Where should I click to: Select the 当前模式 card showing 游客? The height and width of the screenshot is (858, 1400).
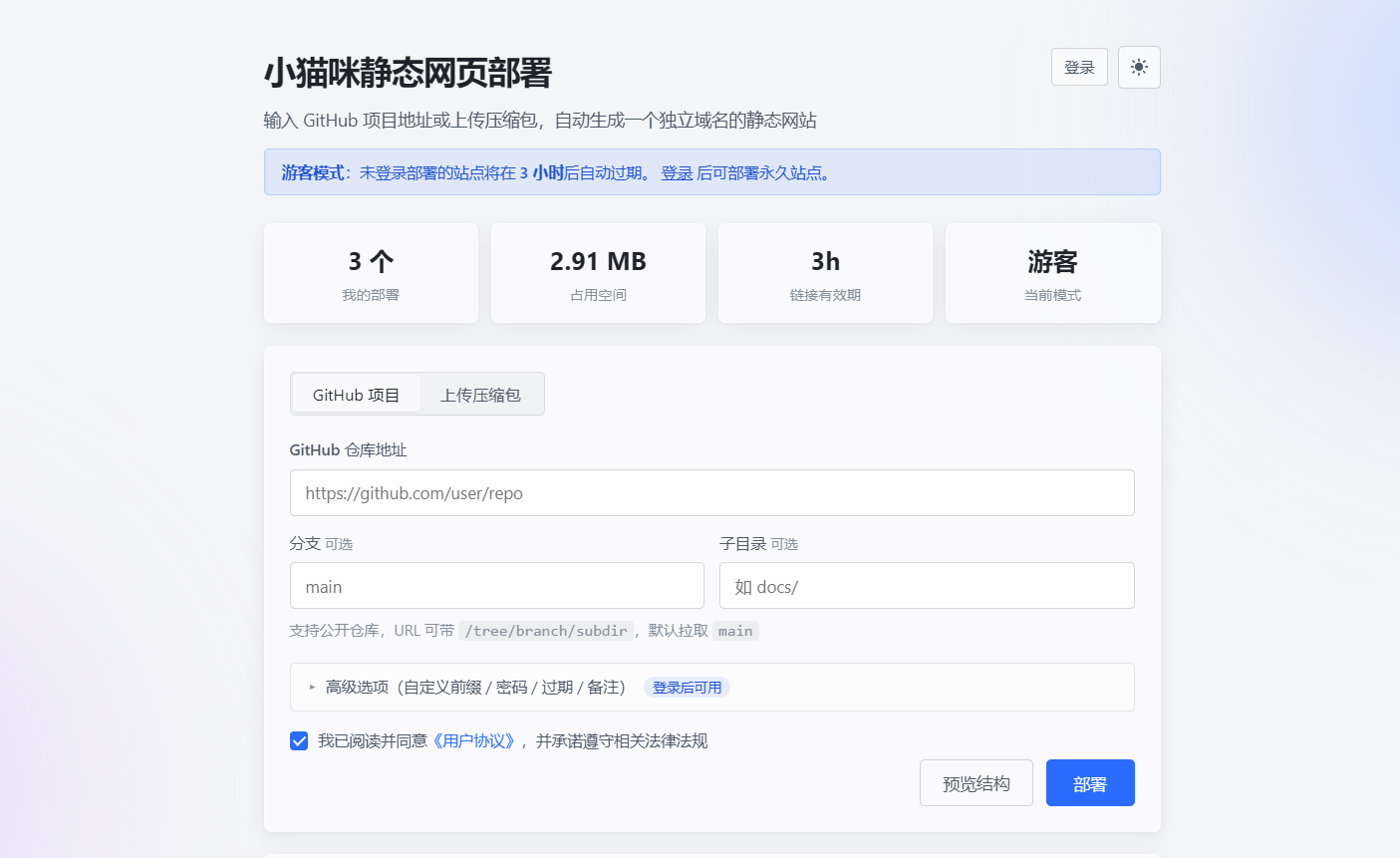(1052, 273)
